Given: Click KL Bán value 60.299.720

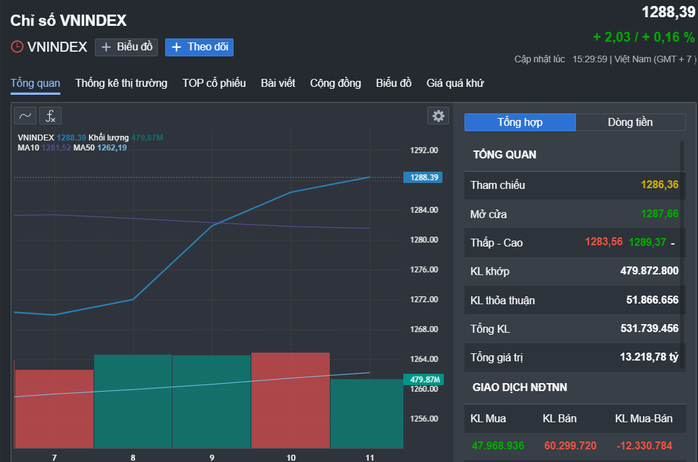Looking at the screenshot, I should (x=570, y=446).
